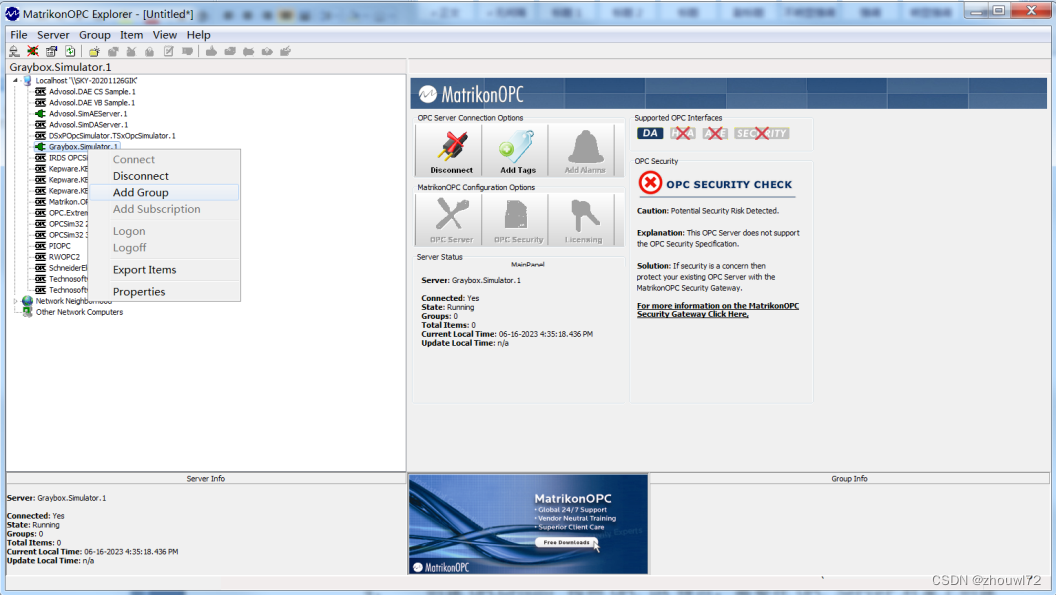Open the MatrikonOPC Security Gateway info link
Image resolution: width=1056 pixels, height=595 pixels.
pos(718,310)
